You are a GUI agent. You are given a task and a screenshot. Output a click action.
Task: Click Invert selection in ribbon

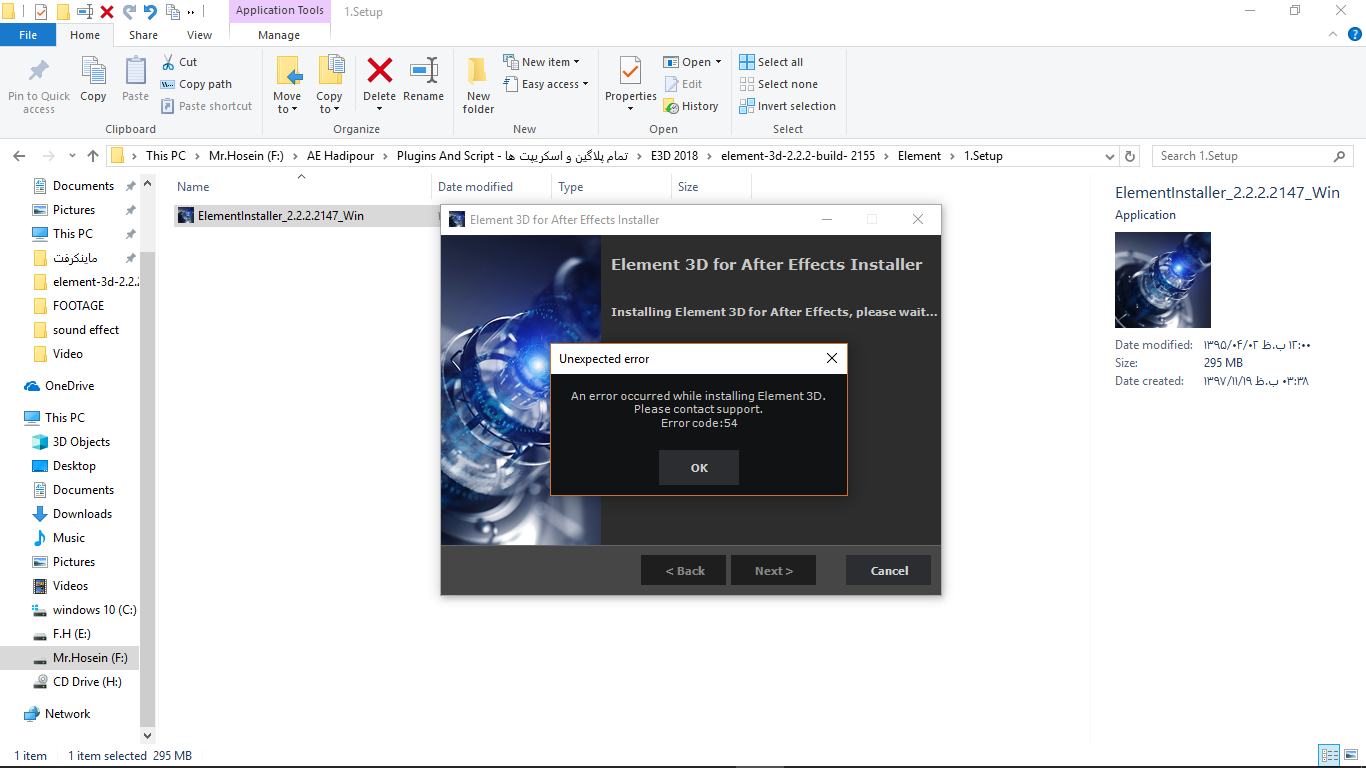pos(787,106)
